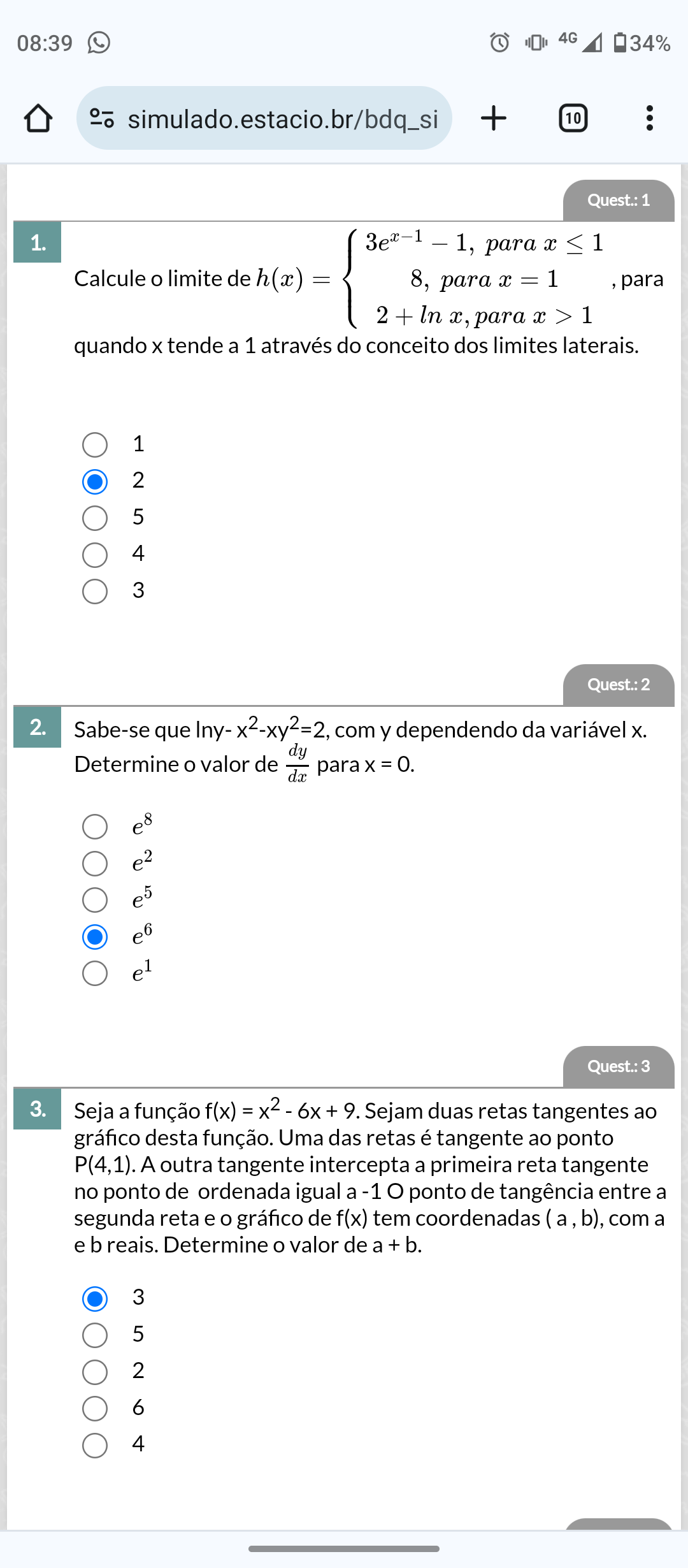688x1568 pixels.
Task: Open site info icon in address bar
Action: [x=102, y=119]
